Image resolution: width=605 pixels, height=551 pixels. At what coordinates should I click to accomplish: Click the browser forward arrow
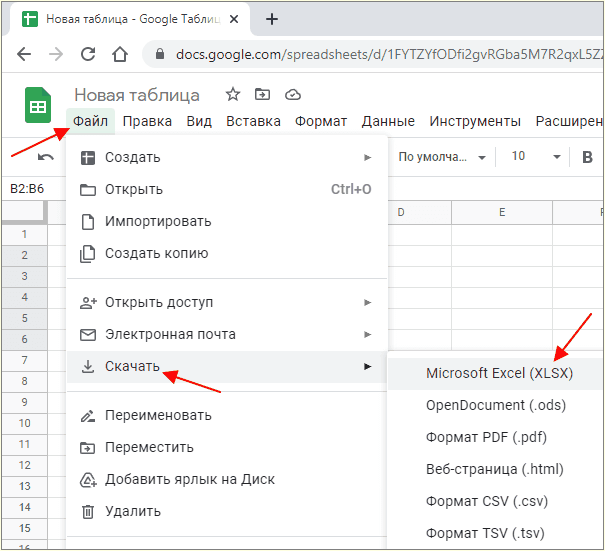point(56,54)
